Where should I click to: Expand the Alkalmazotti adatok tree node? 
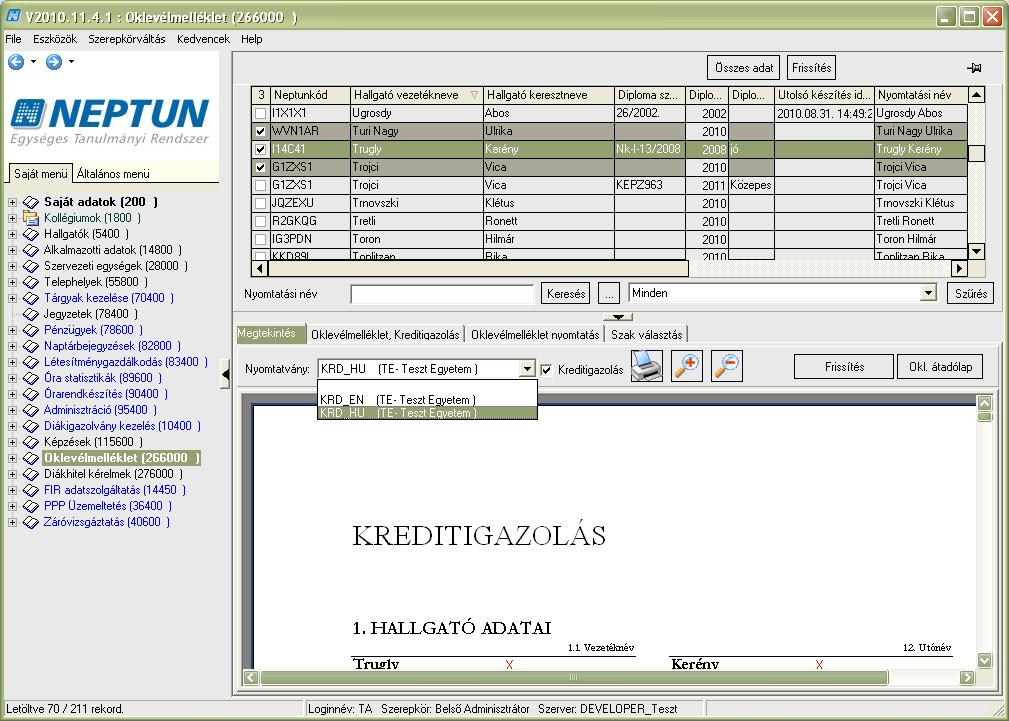(x=12, y=250)
